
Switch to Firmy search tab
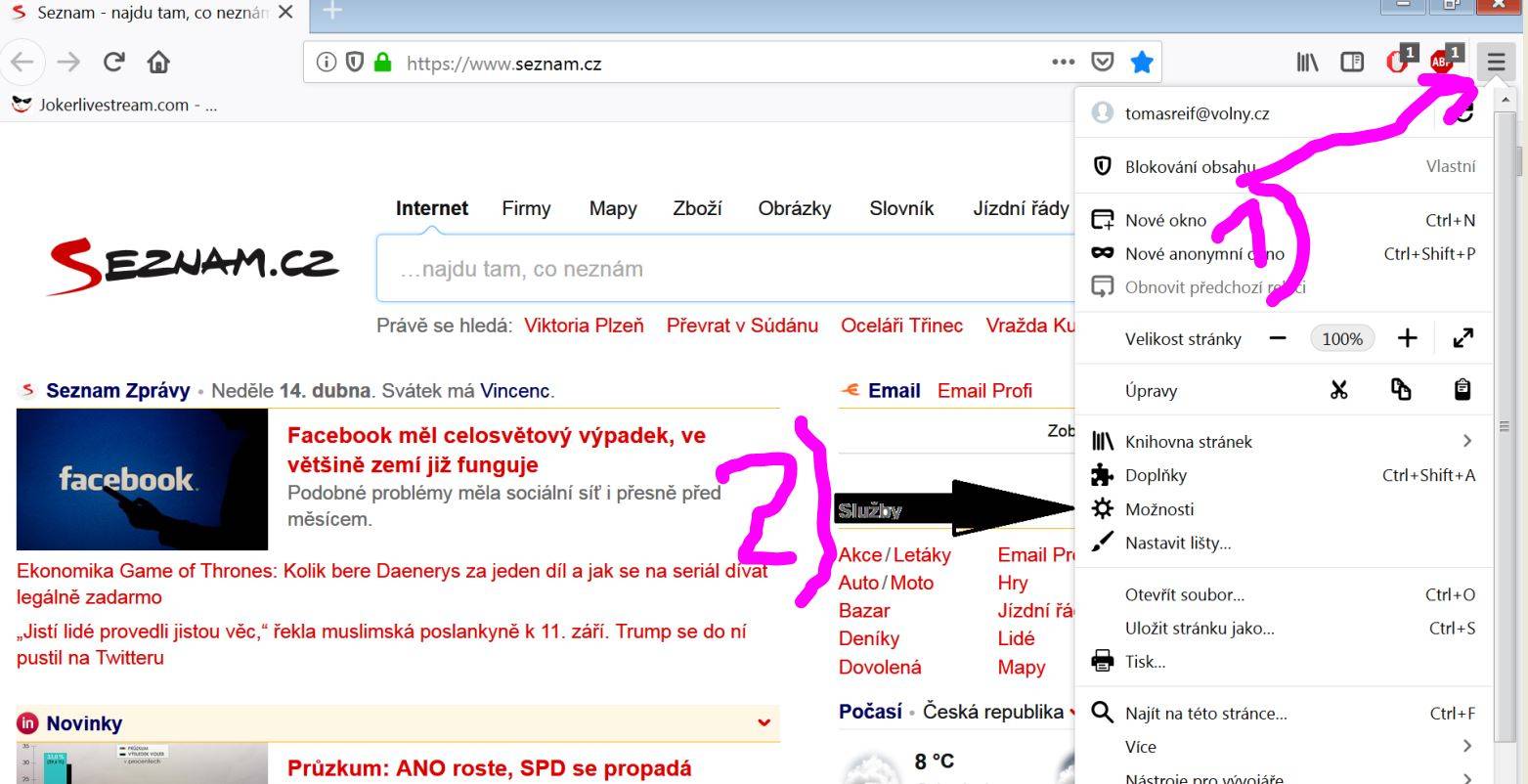point(526,208)
